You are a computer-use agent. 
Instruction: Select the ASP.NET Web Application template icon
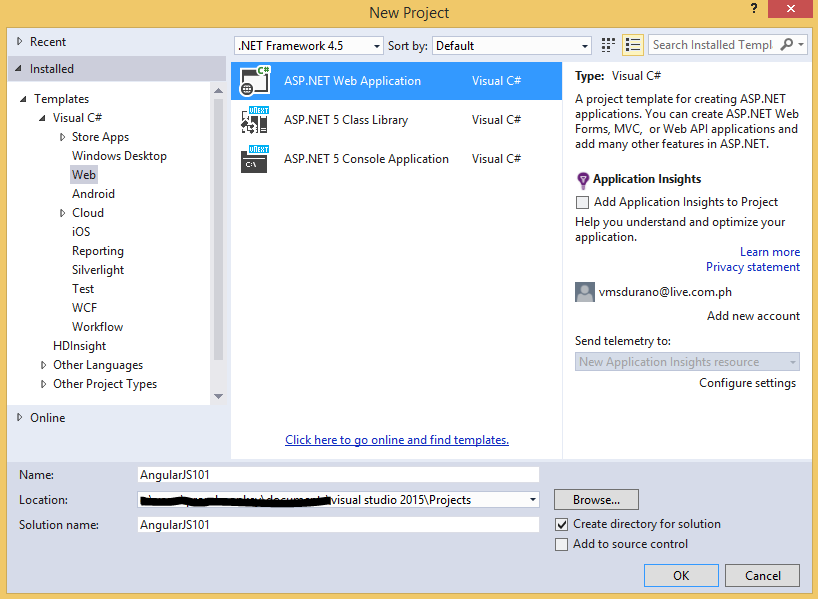[x=255, y=81]
